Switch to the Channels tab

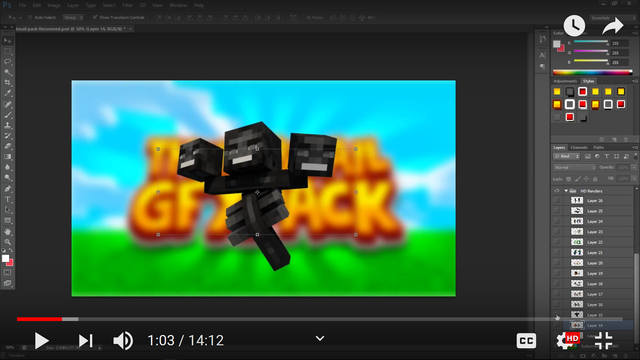point(579,147)
